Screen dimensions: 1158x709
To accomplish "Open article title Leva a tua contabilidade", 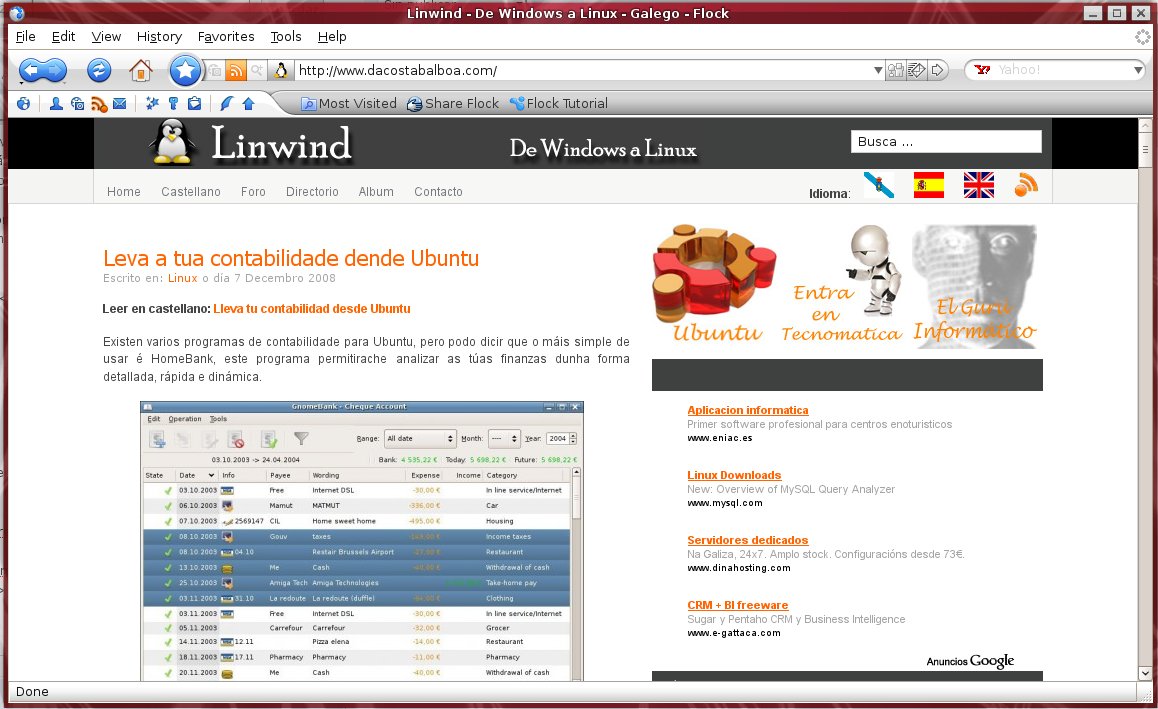I will point(291,258).
